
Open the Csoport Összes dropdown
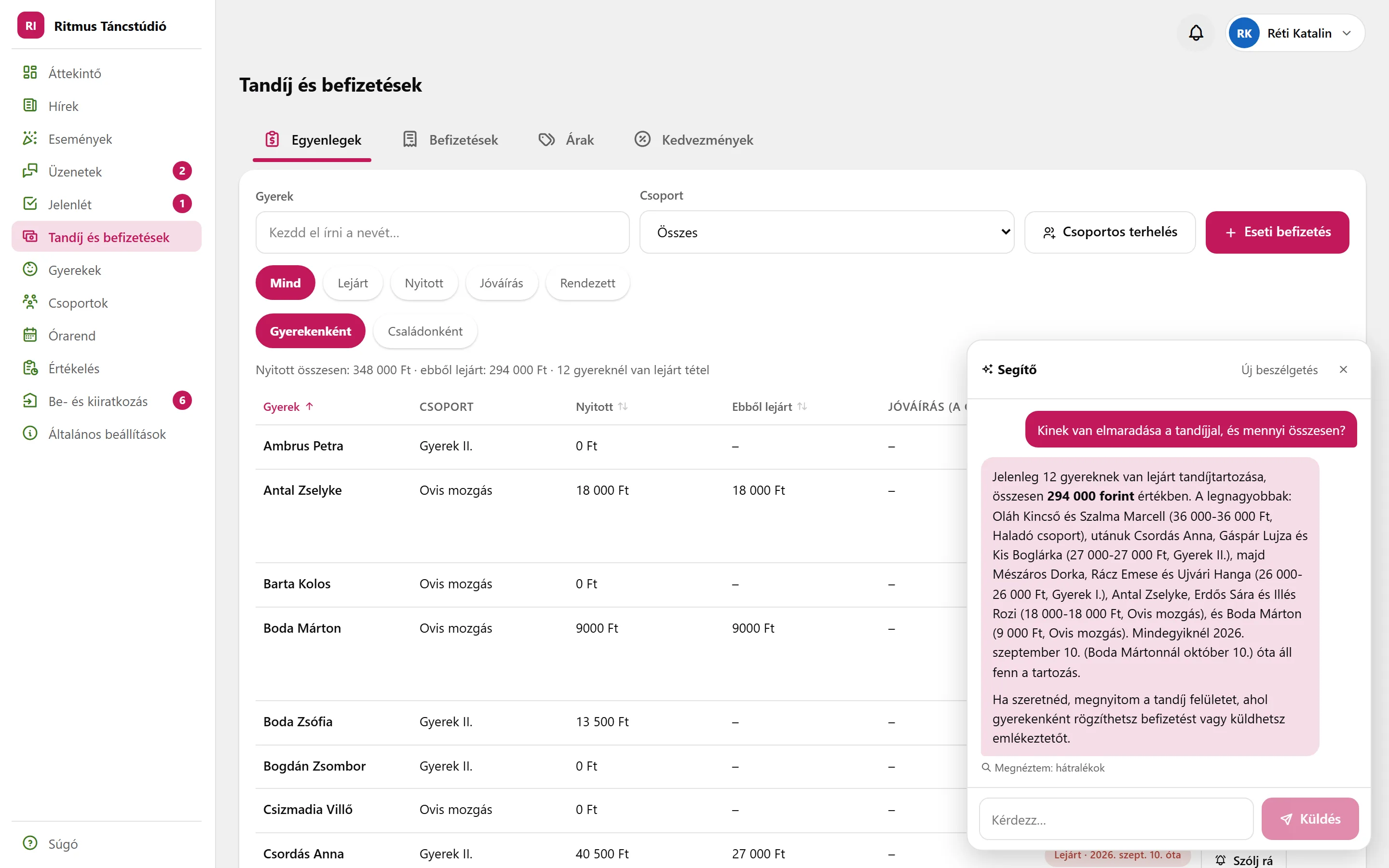pos(827,232)
